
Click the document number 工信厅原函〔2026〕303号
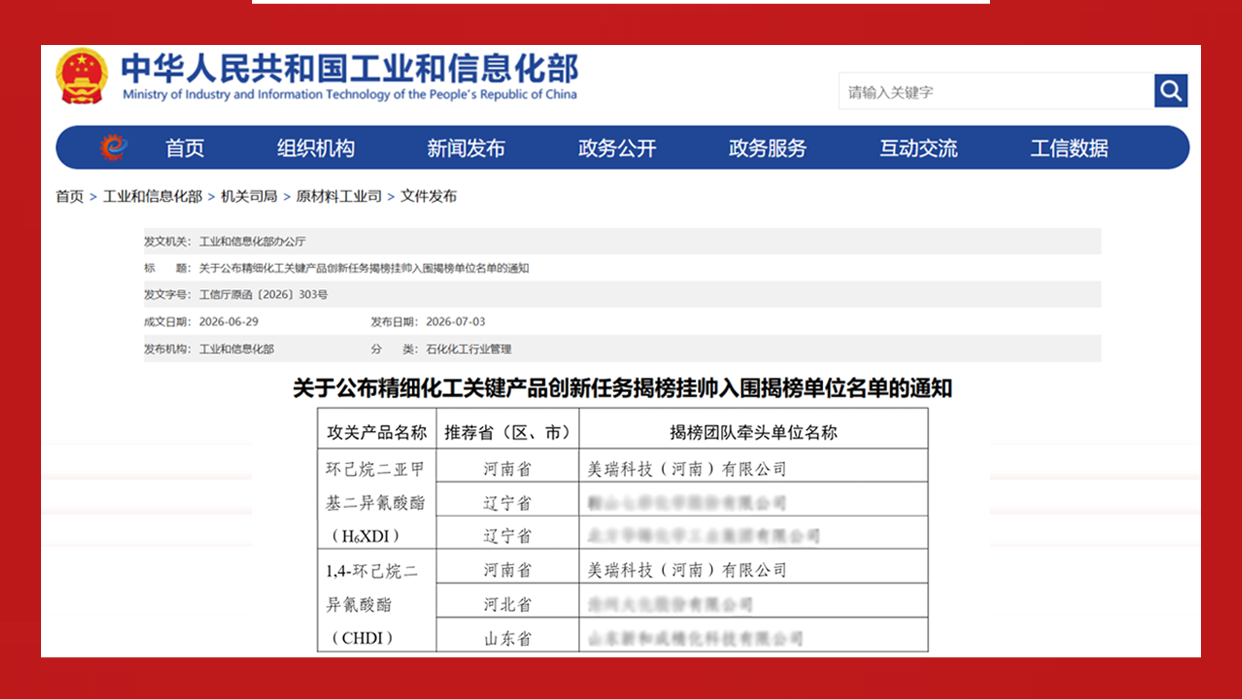pos(264,295)
